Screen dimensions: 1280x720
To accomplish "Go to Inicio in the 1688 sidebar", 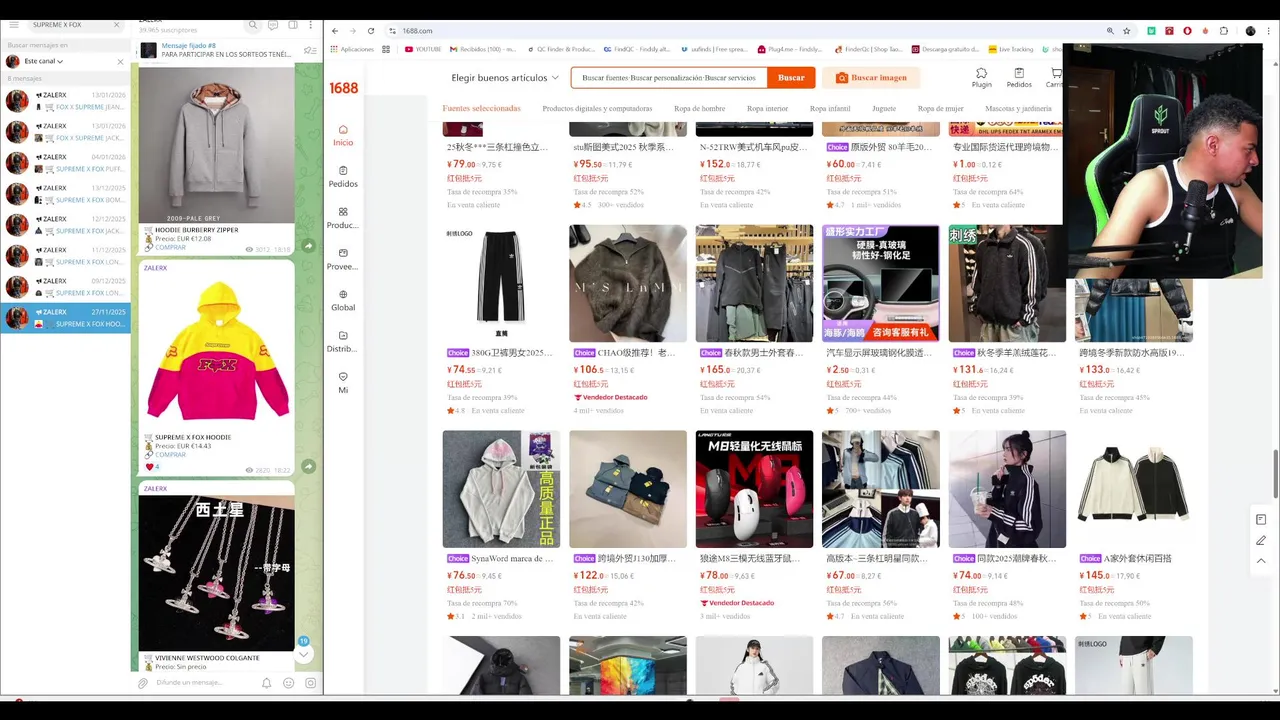I will coord(343,135).
